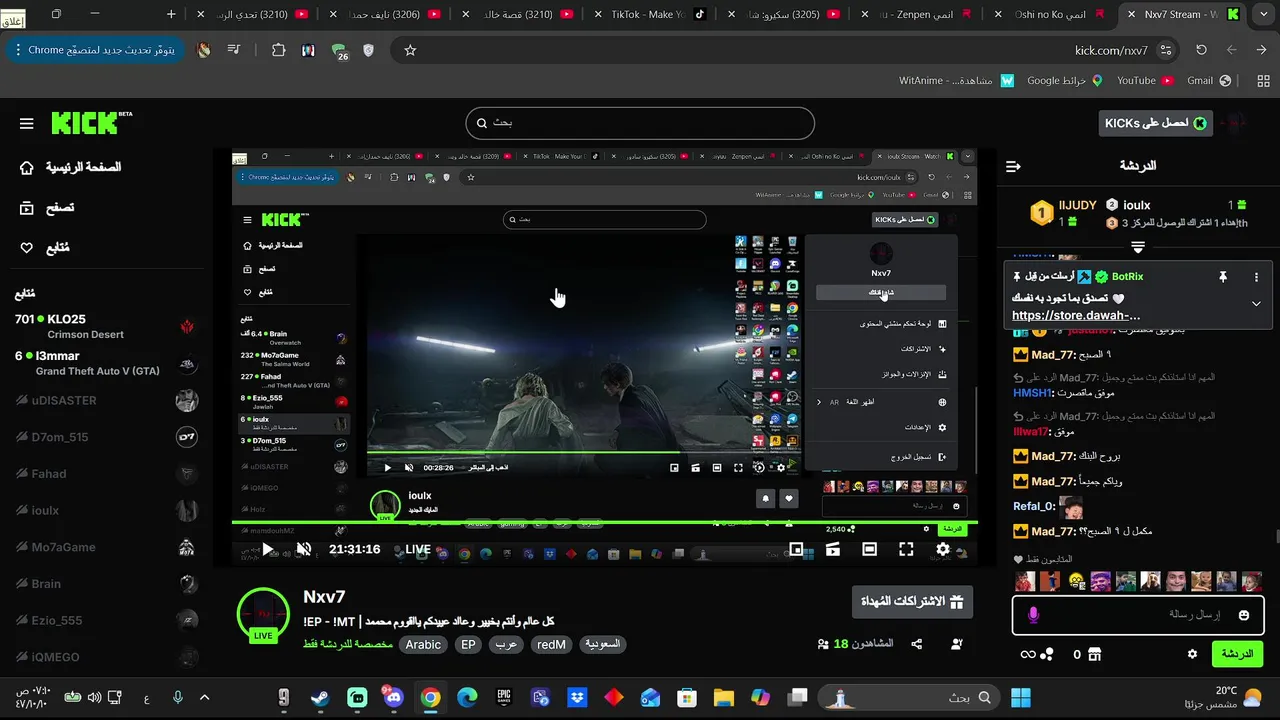Image resolution: width=1280 pixels, height=720 pixels.
Task: Unmute the stream player
Action: 304,549
